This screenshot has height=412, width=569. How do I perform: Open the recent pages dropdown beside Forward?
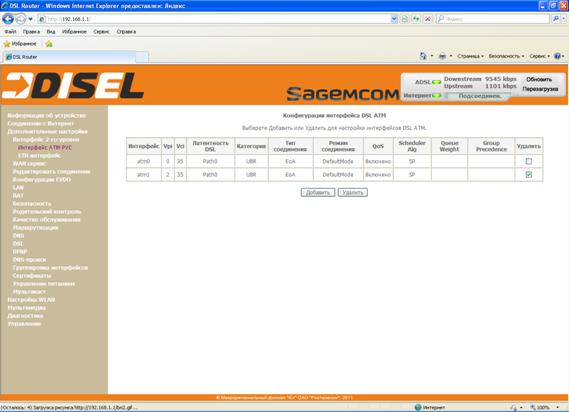tap(30, 19)
